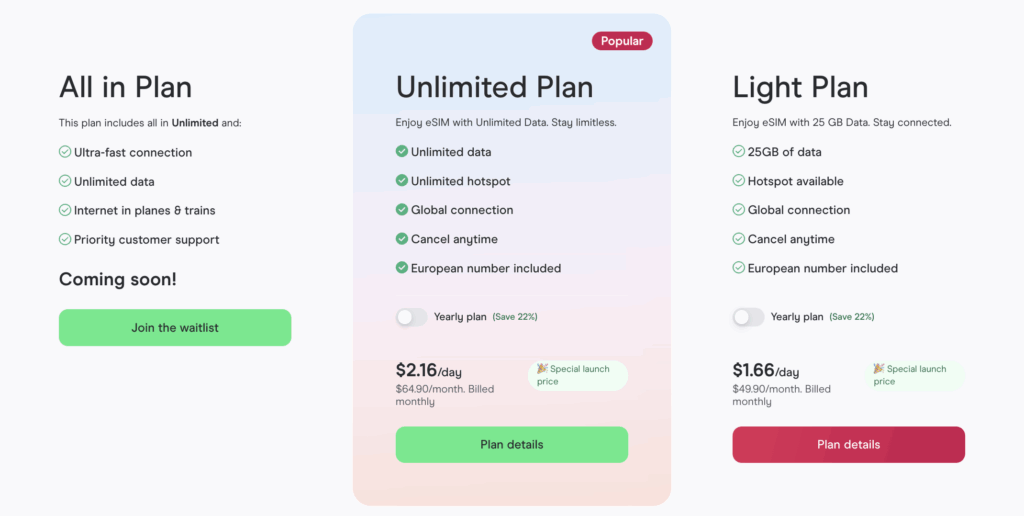
Task: Click the checkmark icon beside 25GB of data
Action: [x=739, y=152]
